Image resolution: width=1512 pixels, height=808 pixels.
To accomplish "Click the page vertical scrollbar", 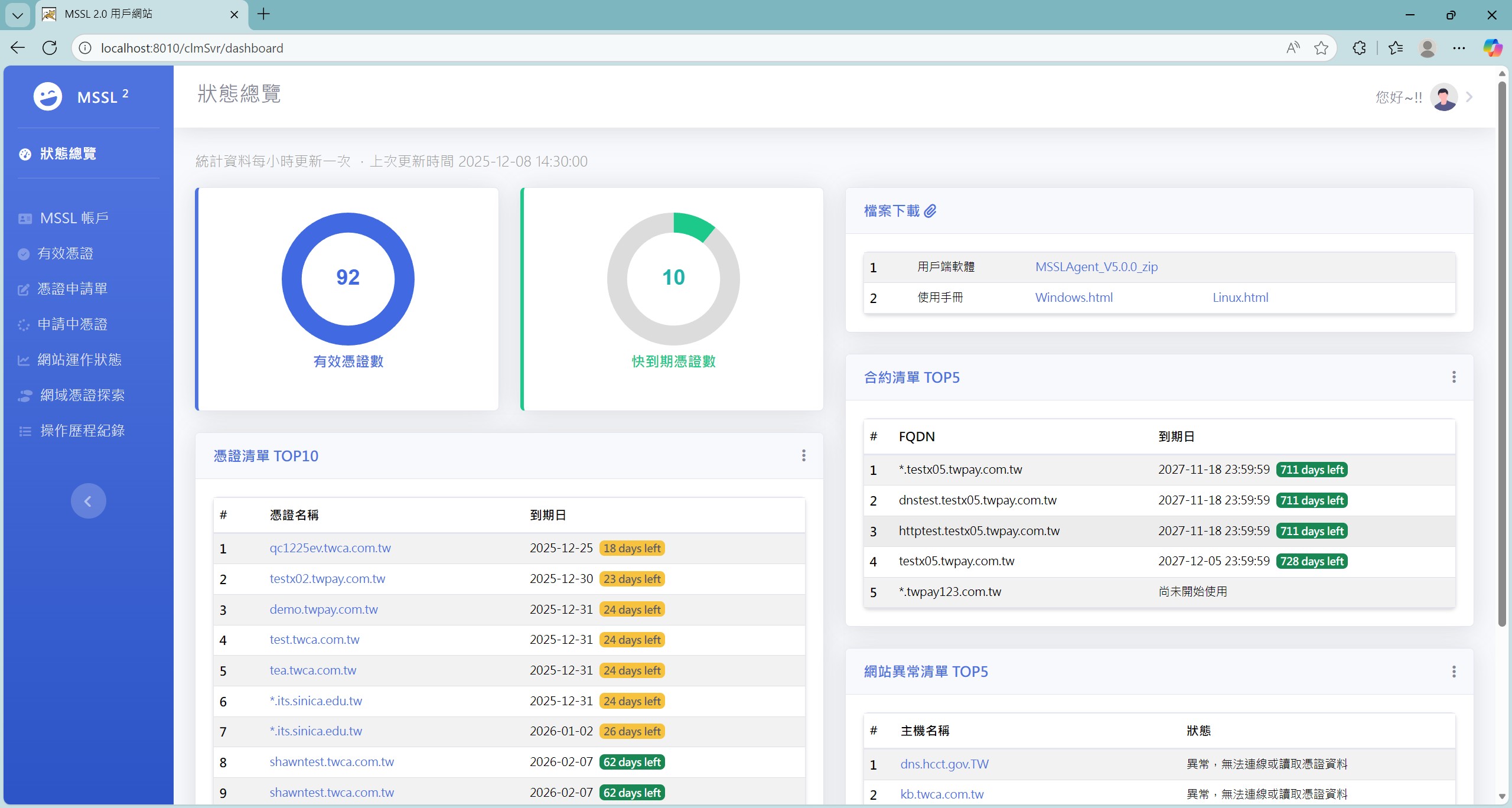I will coord(1502,354).
